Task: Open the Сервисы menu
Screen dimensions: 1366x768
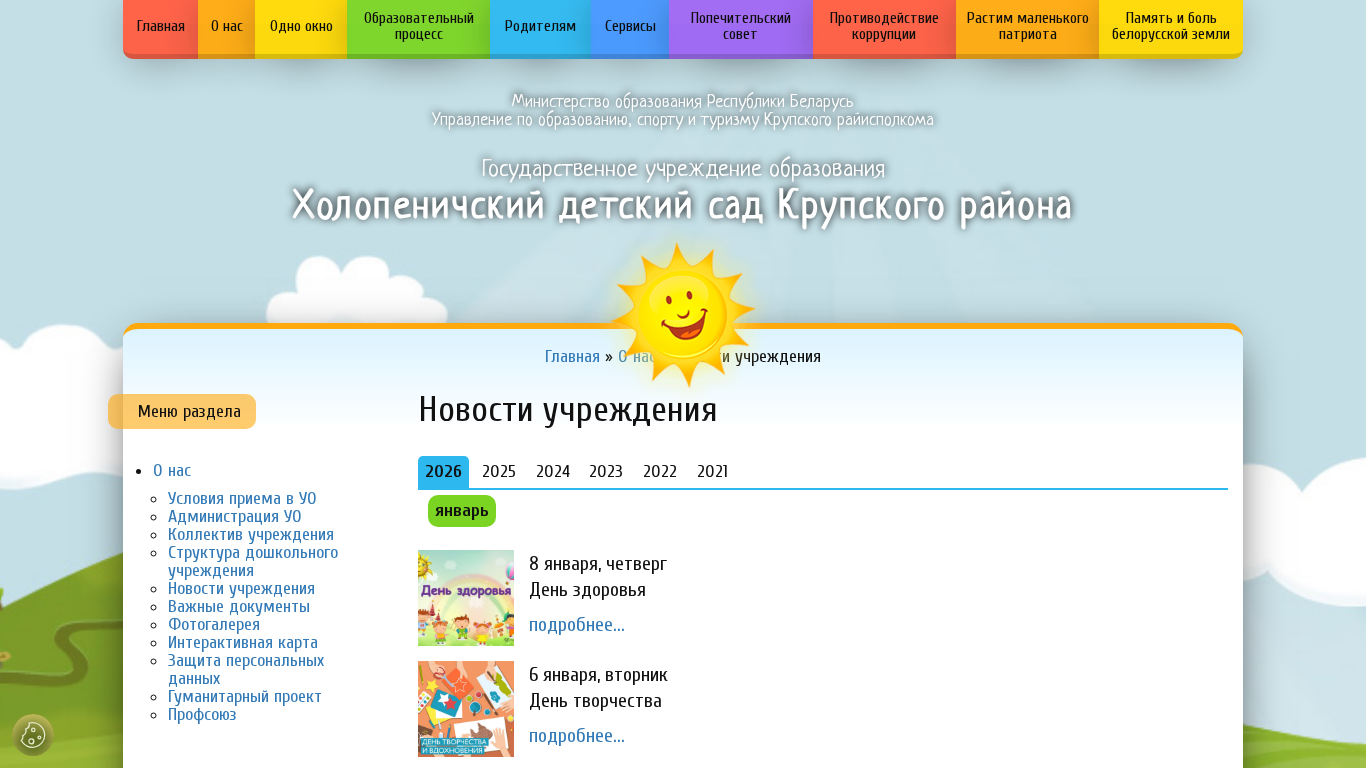Action: (630, 27)
